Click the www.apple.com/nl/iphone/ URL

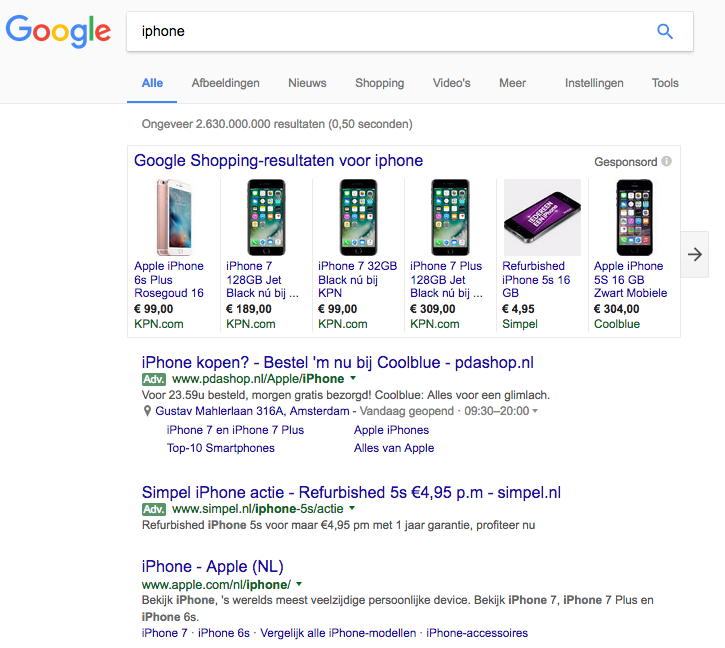tap(216, 585)
